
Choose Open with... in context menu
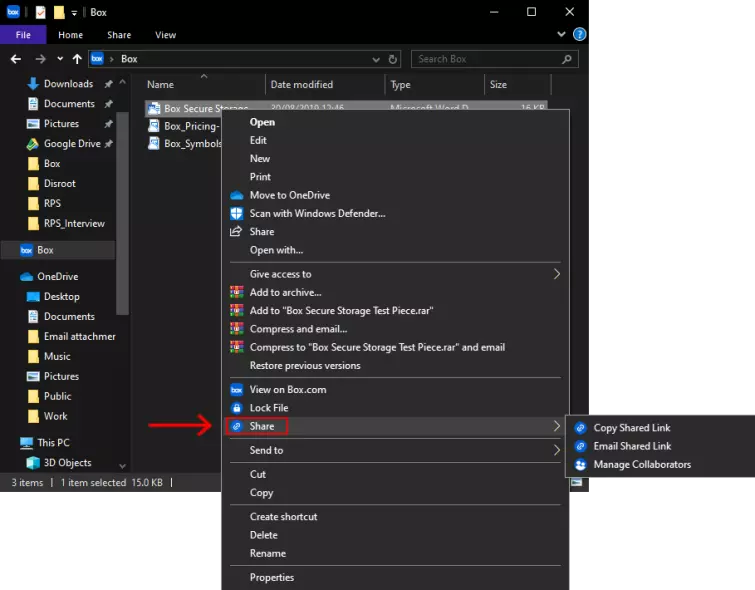tap(276, 250)
